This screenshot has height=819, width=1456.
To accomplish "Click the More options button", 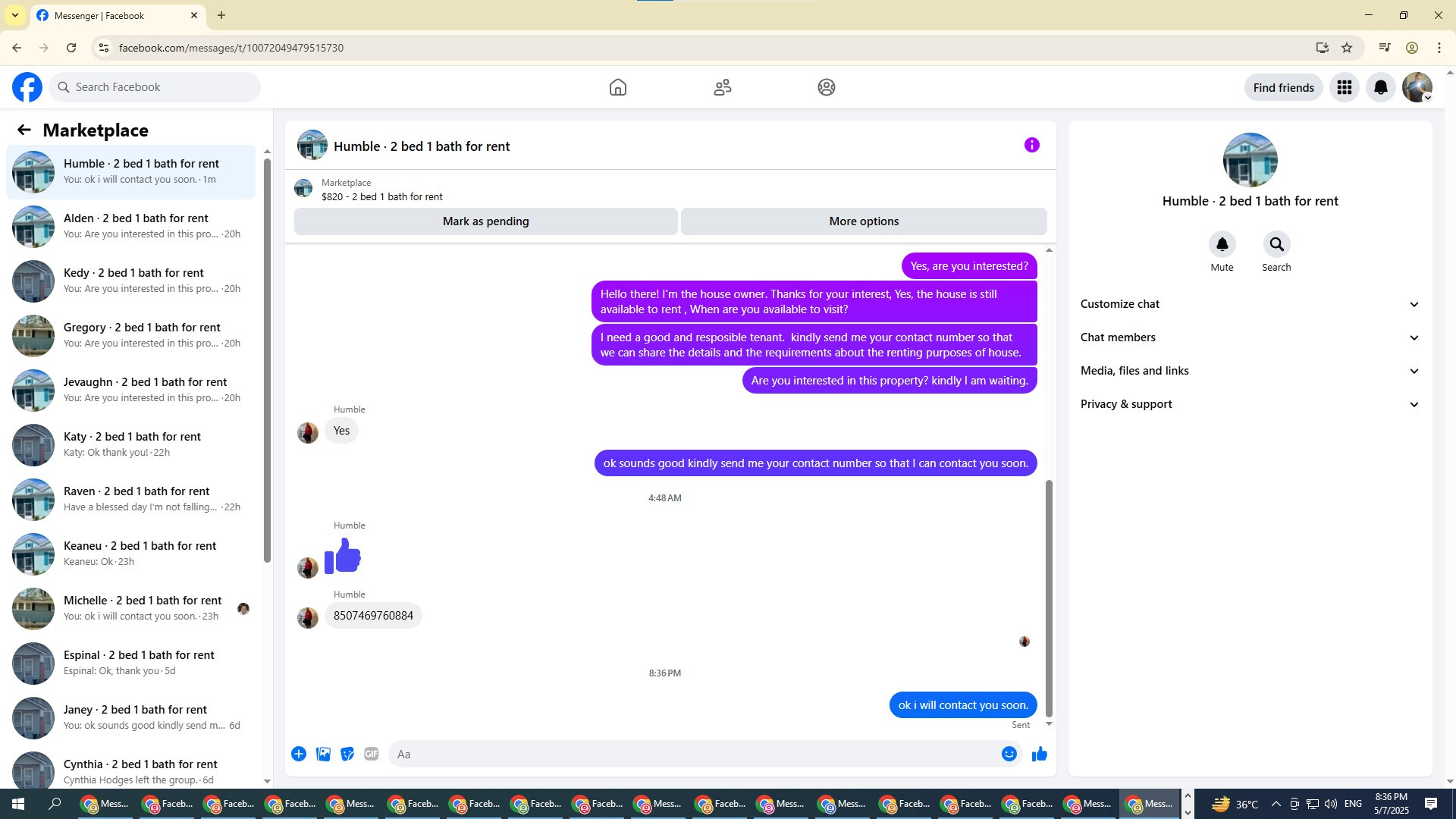I will click(x=864, y=221).
